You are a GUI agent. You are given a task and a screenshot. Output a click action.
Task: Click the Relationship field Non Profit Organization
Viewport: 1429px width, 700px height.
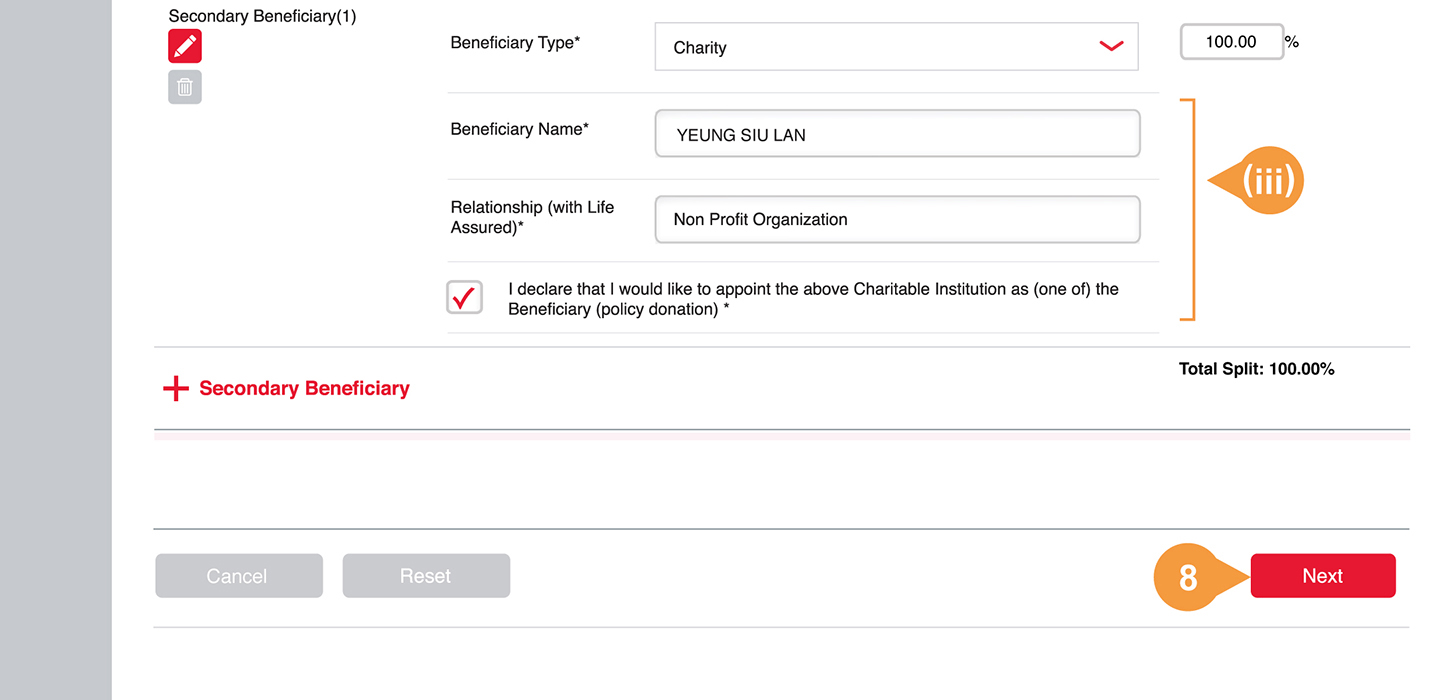click(897, 220)
